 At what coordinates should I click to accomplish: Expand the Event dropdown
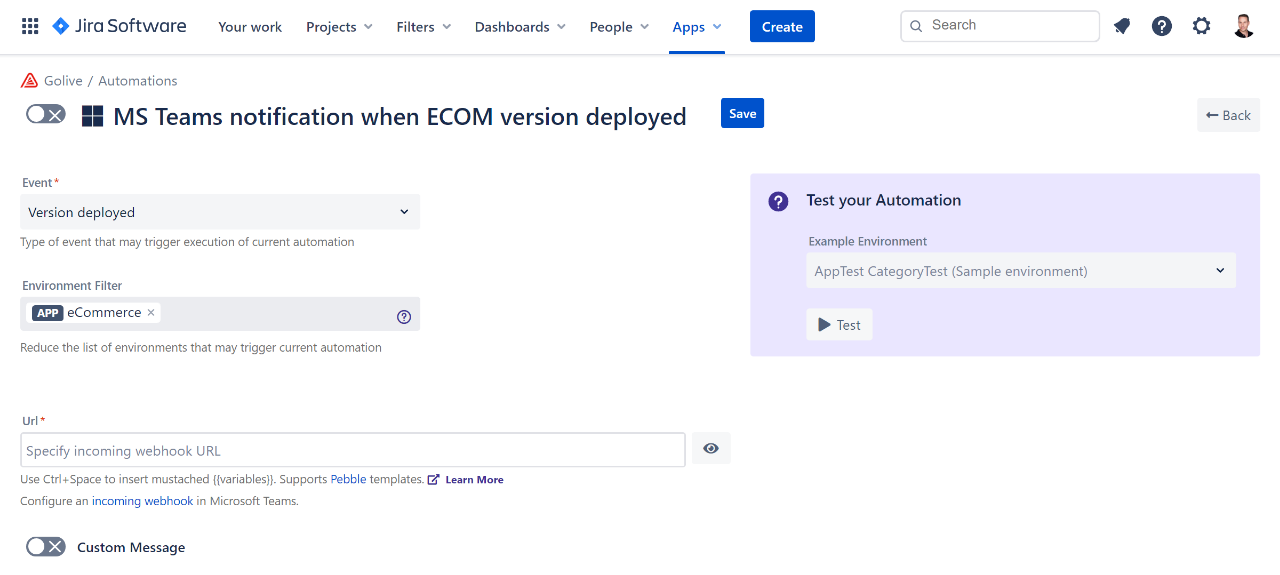pyautogui.click(x=220, y=212)
